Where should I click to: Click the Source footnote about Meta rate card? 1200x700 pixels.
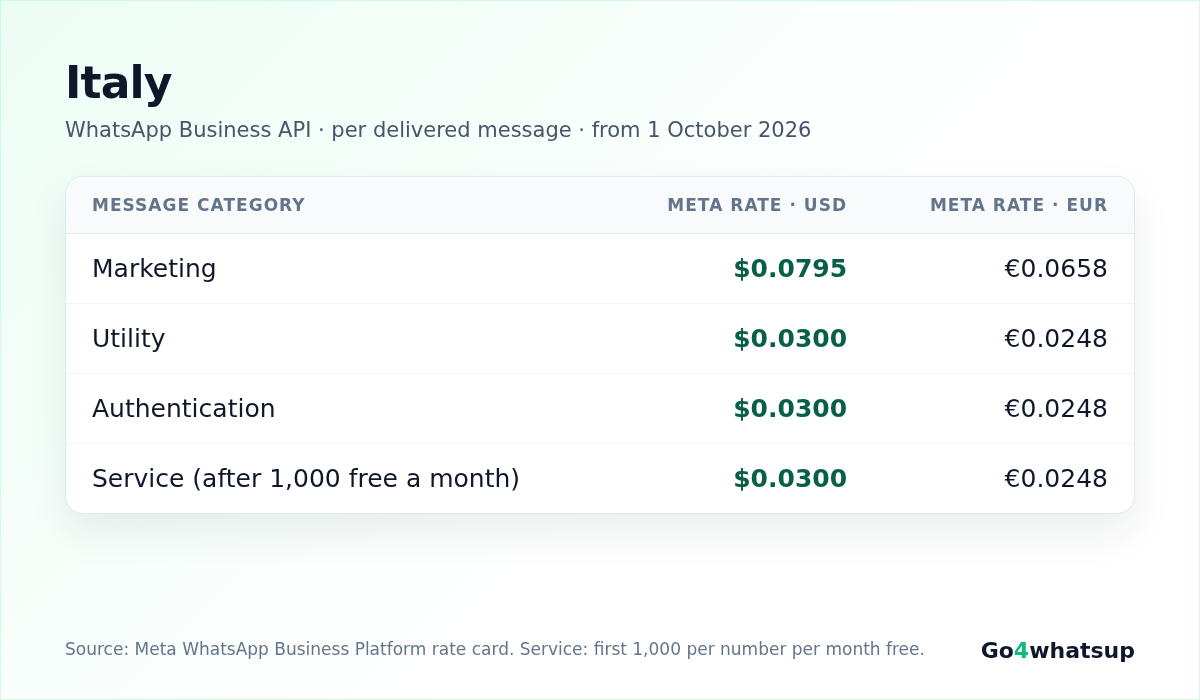495,649
